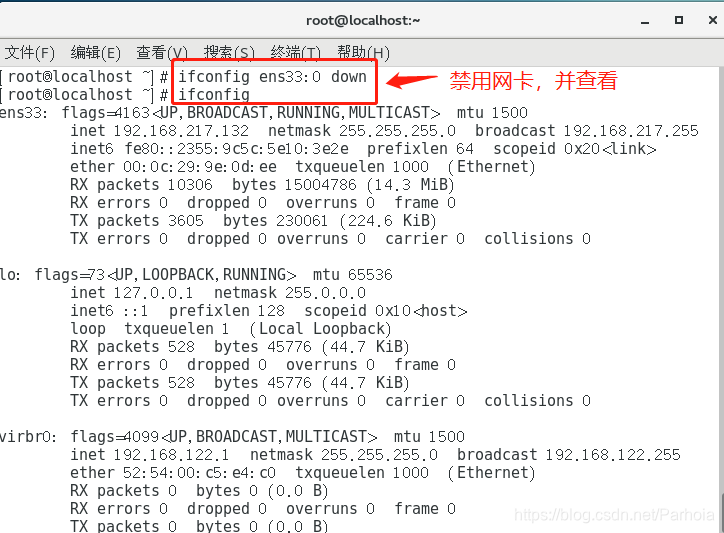Click the second-line ifconfig command
724x533 pixels.
(x=214, y=95)
